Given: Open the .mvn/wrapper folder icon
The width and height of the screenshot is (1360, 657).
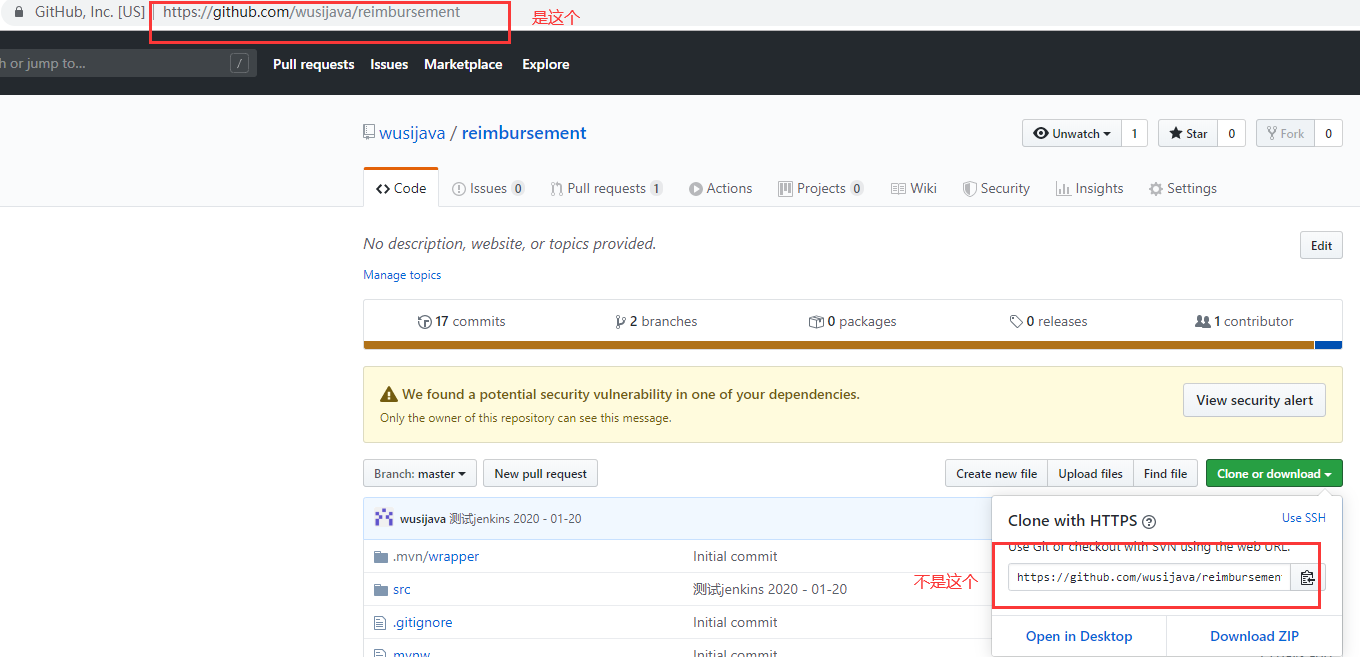Looking at the screenshot, I should (380, 556).
